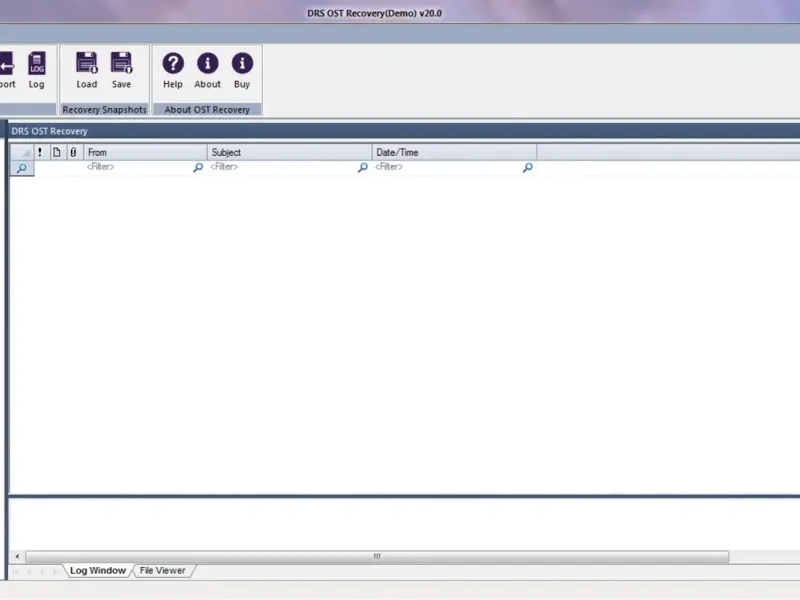Click the Subject filter search icon
This screenshot has height=600, width=800.
(x=363, y=167)
